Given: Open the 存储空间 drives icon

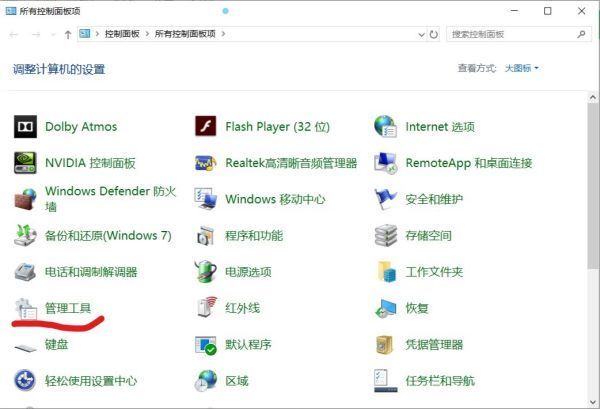Looking at the screenshot, I should [386, 235].
